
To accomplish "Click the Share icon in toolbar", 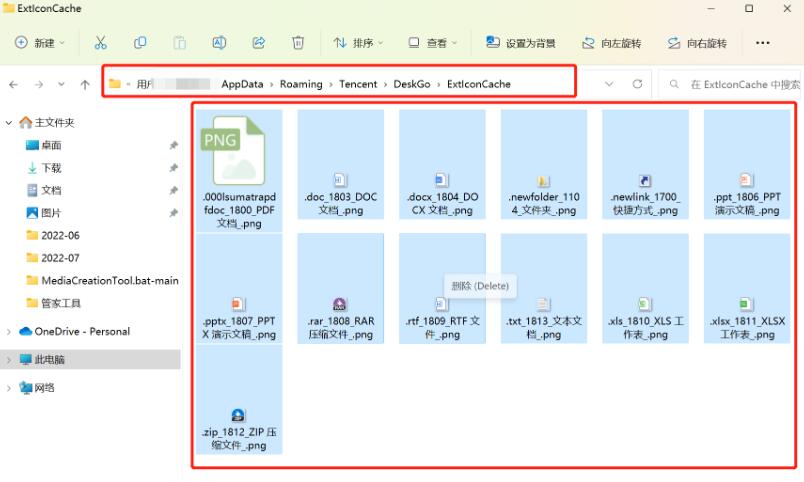I will point(259,43).
